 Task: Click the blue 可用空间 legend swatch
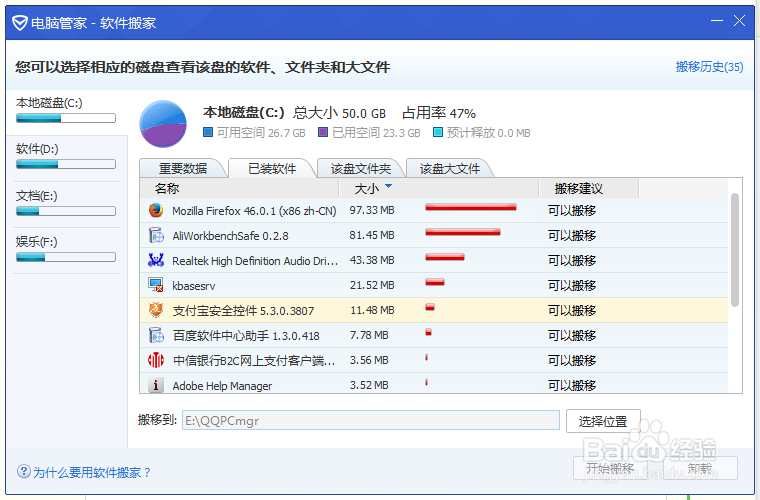coord(208,132)
